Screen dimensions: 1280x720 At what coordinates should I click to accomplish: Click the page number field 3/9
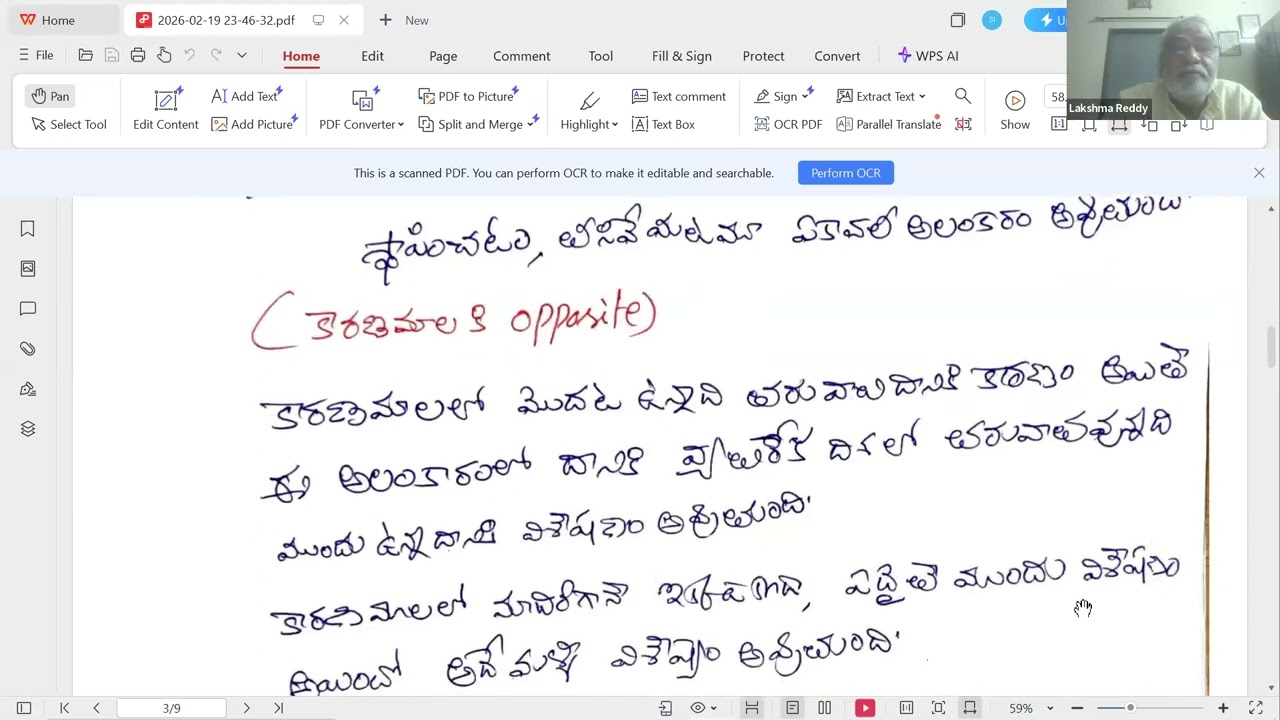pos(171,708)
